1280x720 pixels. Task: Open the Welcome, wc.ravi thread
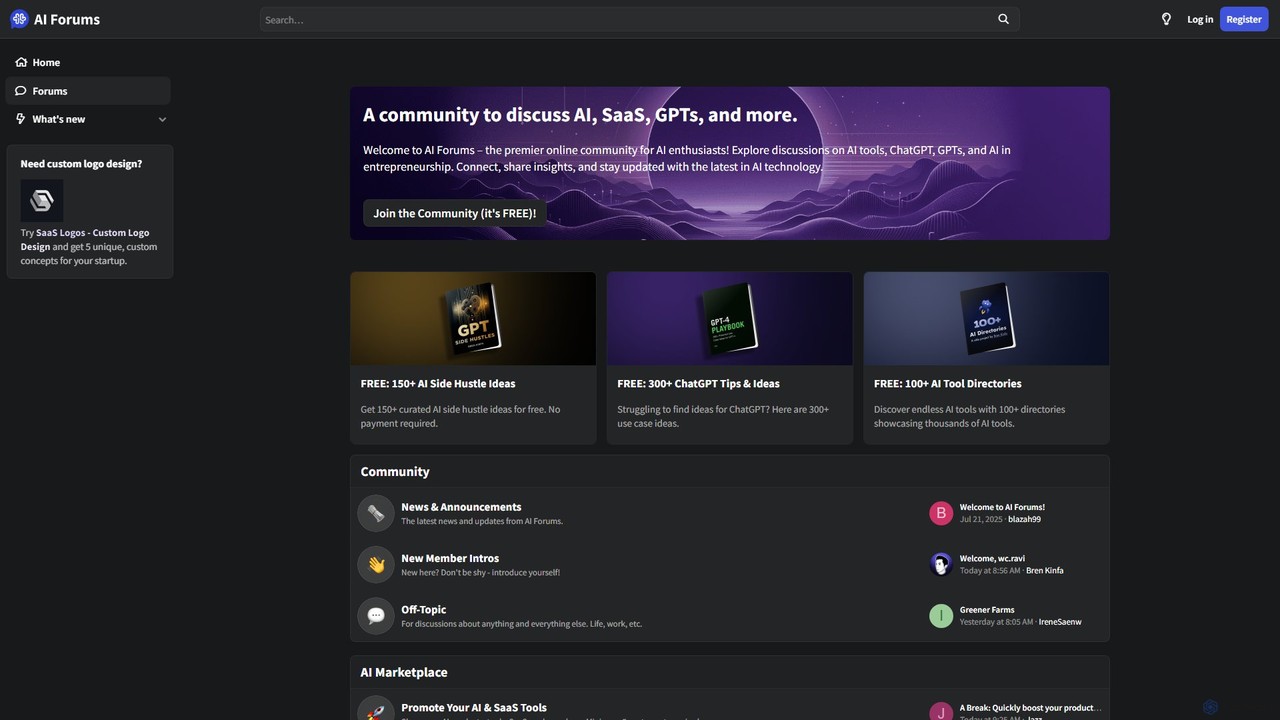tap(992, 558)
